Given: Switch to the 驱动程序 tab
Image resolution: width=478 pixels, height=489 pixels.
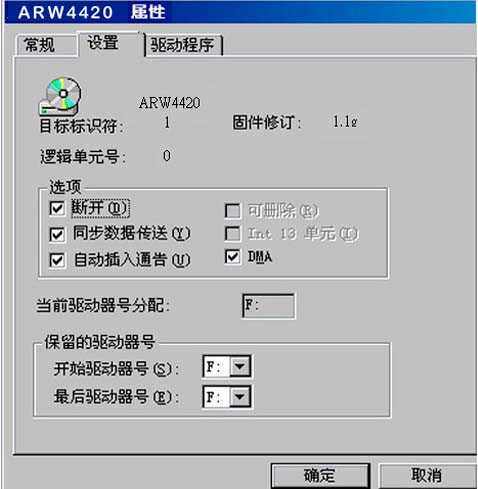Looking at the screenshot, I should pyautogui.click(x=184, y=45).
